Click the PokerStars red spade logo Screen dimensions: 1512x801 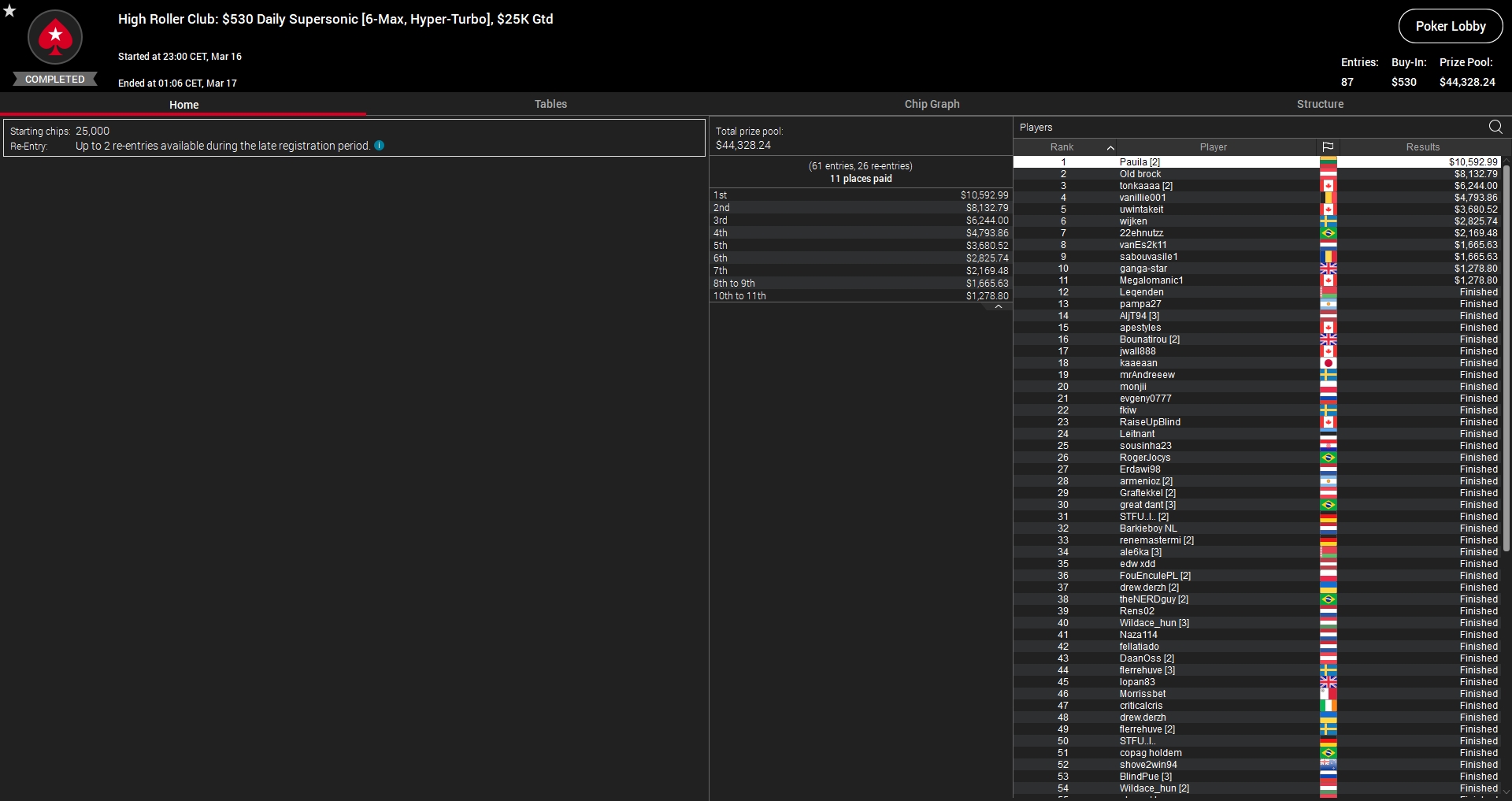point(55,37)
